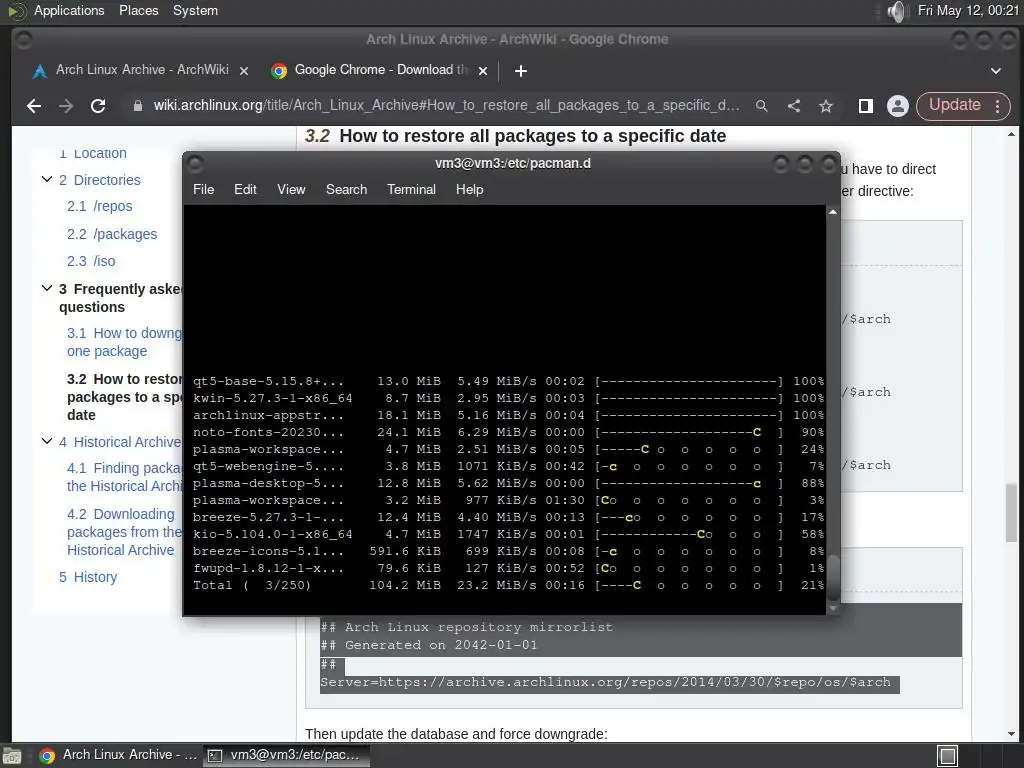Click webpage scrollbar up arrow
This screenshot has width=1024, height=768.
pos(1012,135)
